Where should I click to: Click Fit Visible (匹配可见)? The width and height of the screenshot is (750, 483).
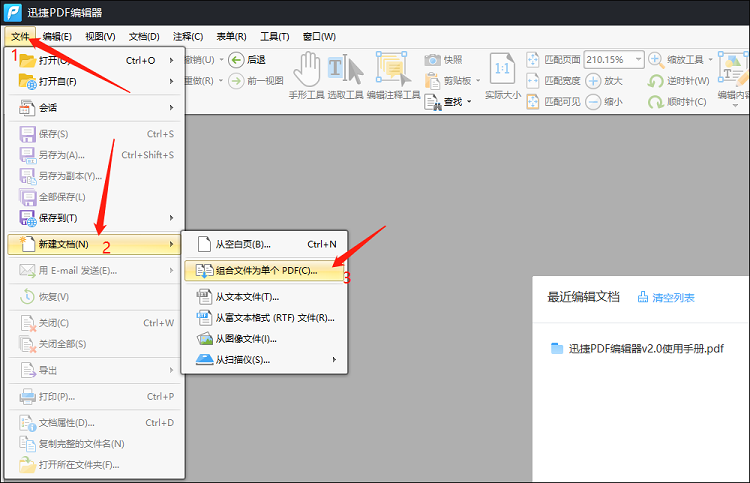[x=553, y=102]
